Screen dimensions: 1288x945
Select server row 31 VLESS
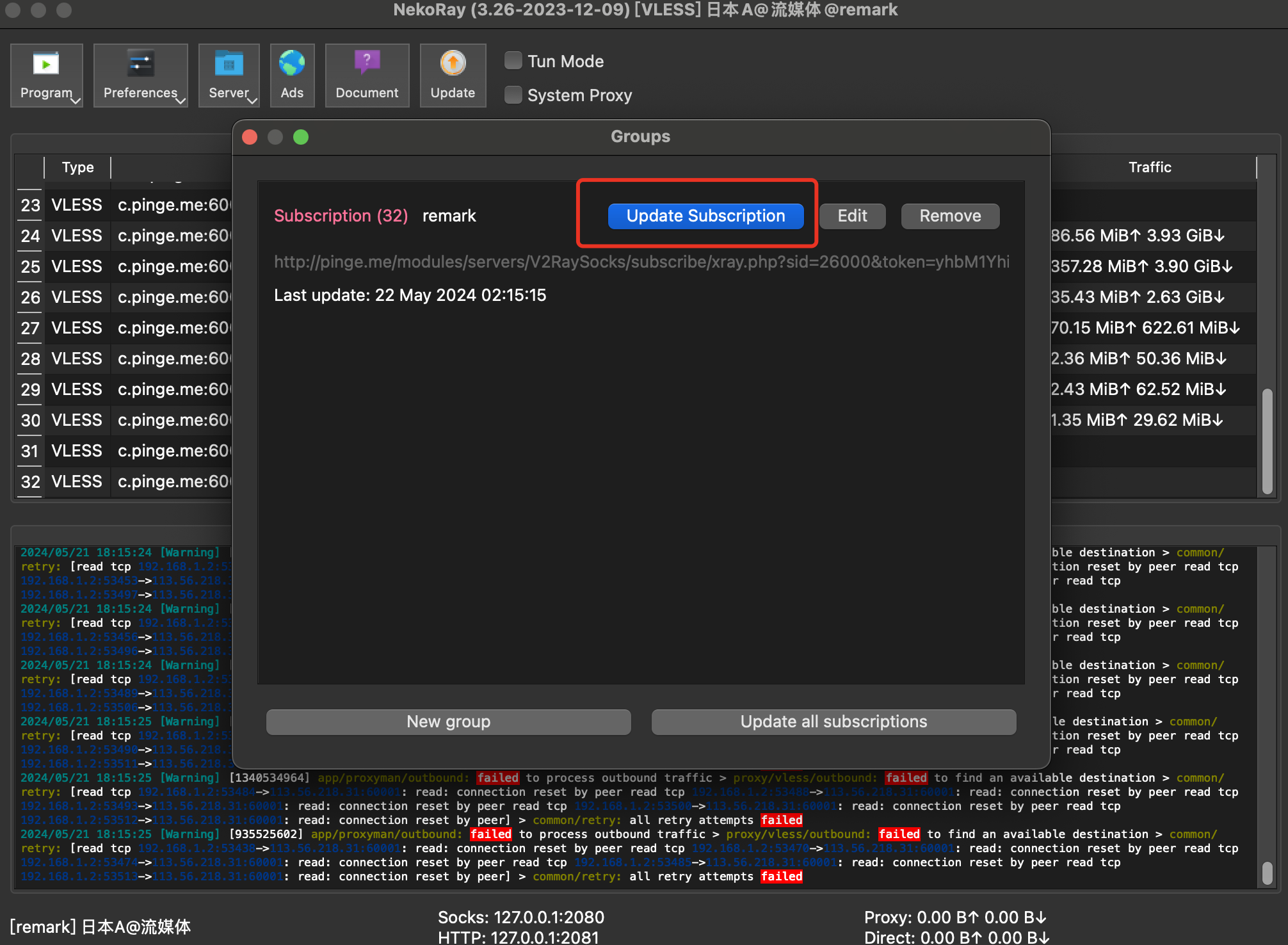77,451
